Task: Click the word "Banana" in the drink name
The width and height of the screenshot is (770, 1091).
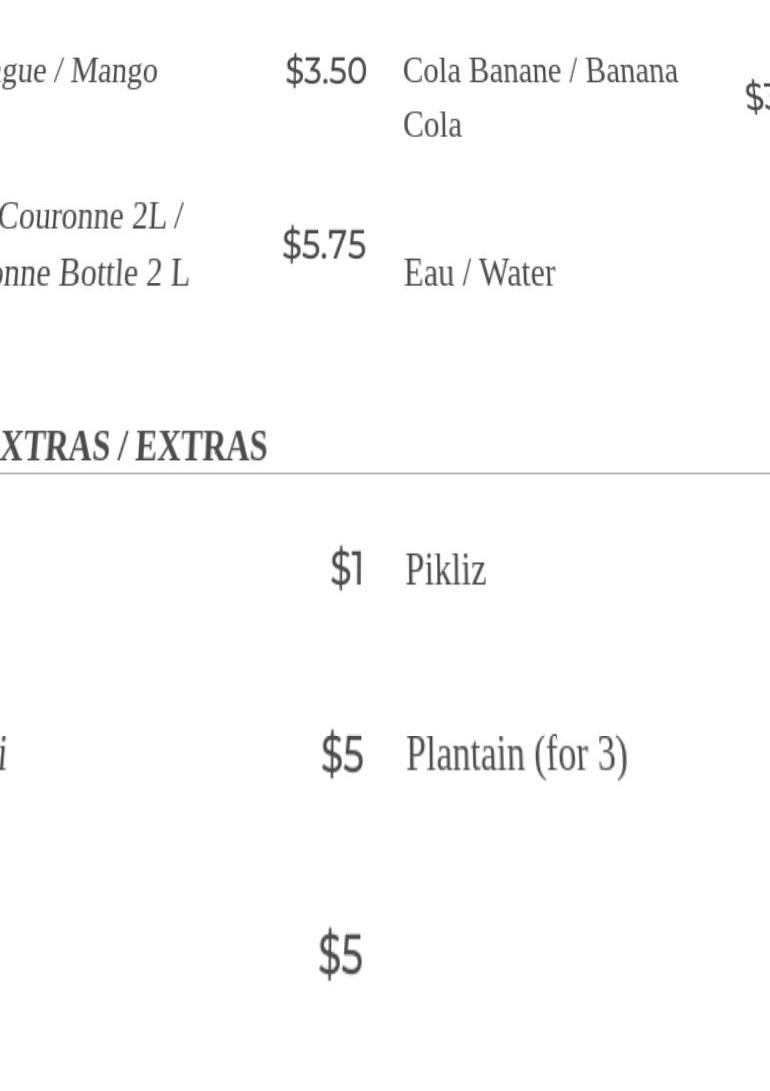Action: pos(631,71)
